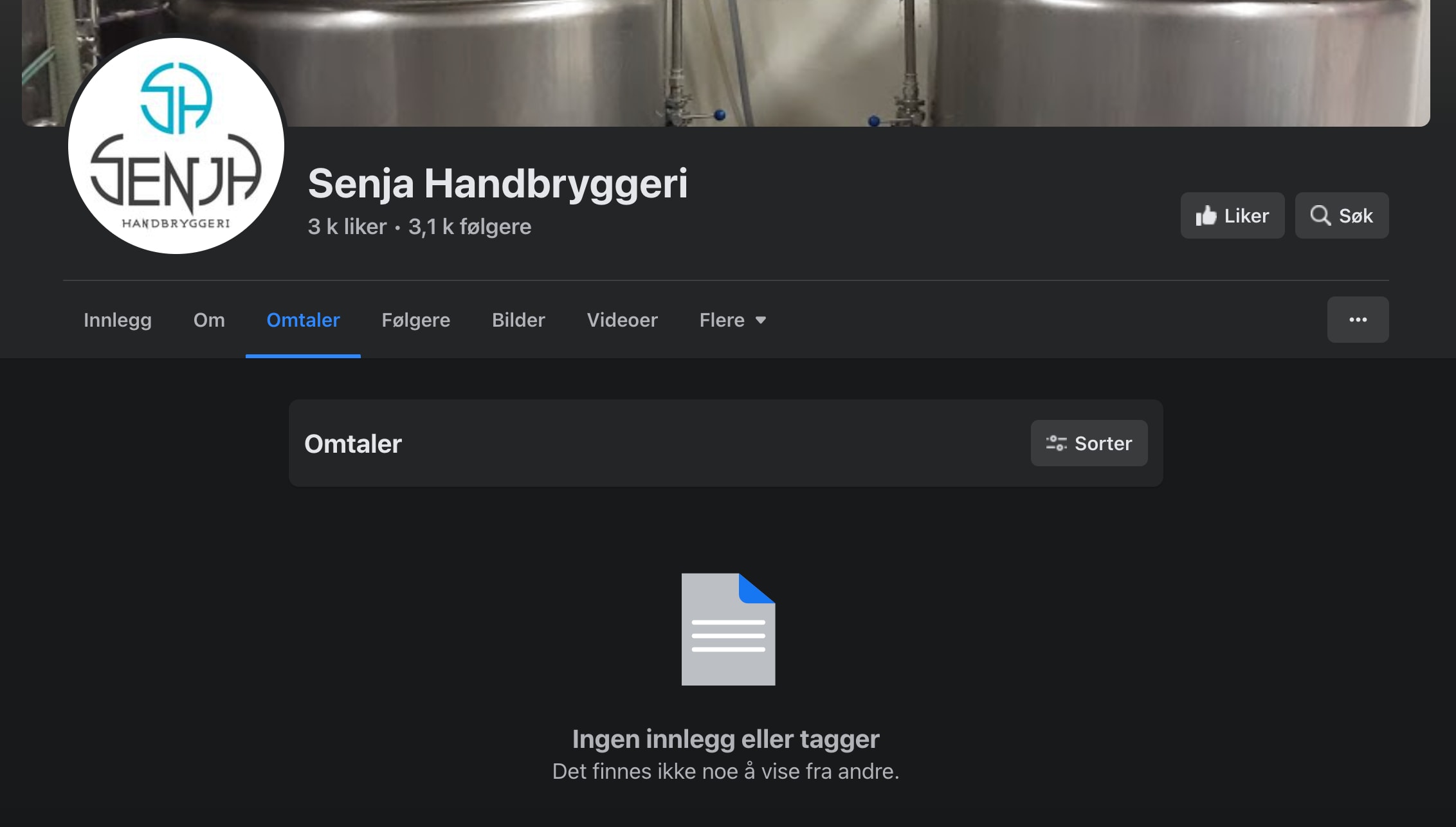
Task: Click 'Ingen innlegg eller tagger' message
Action: pyautogui.click(x=725, y=739)
